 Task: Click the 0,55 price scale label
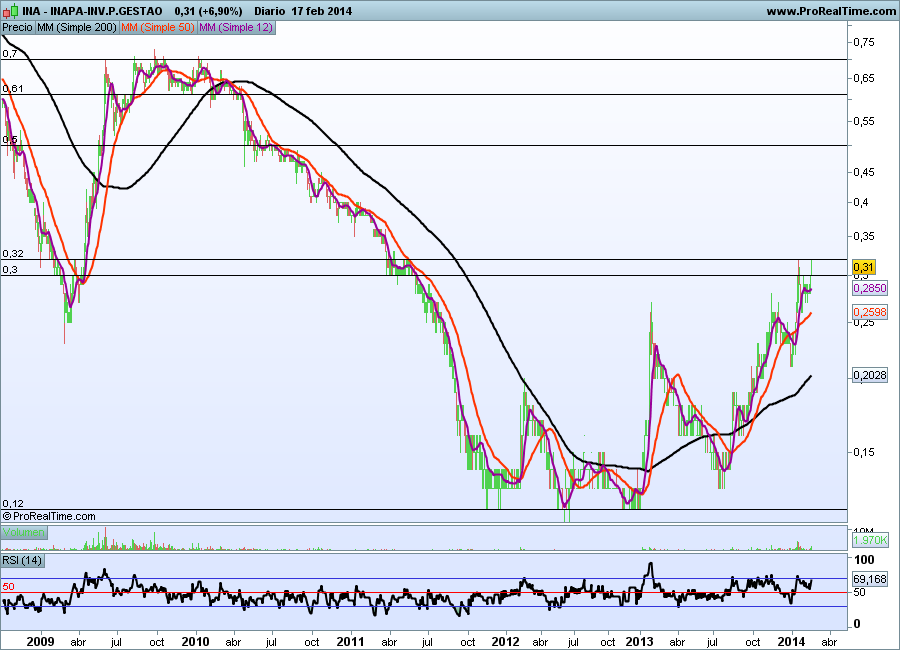point(864,121)
